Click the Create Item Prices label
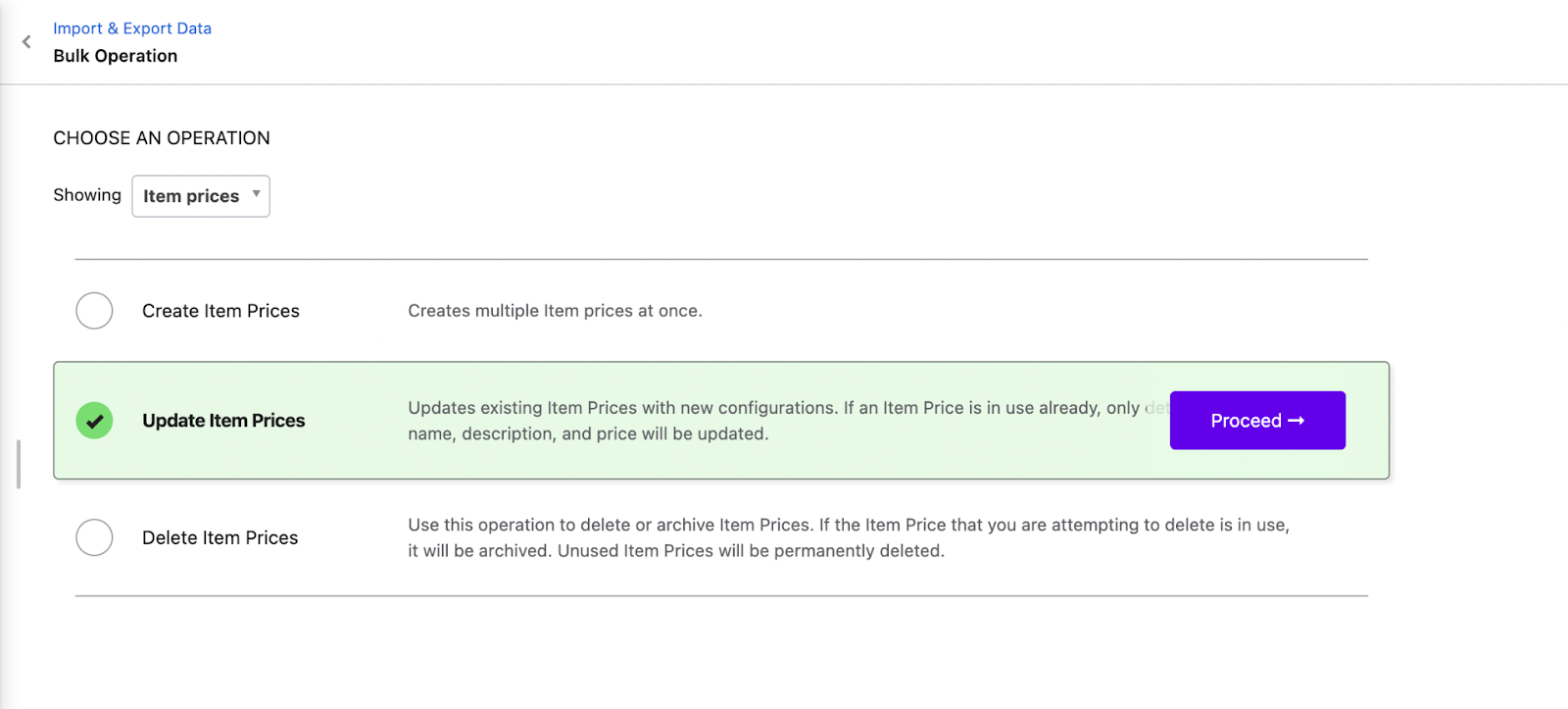The height and width of the screenshot is (709, 1568). [220, 311]
